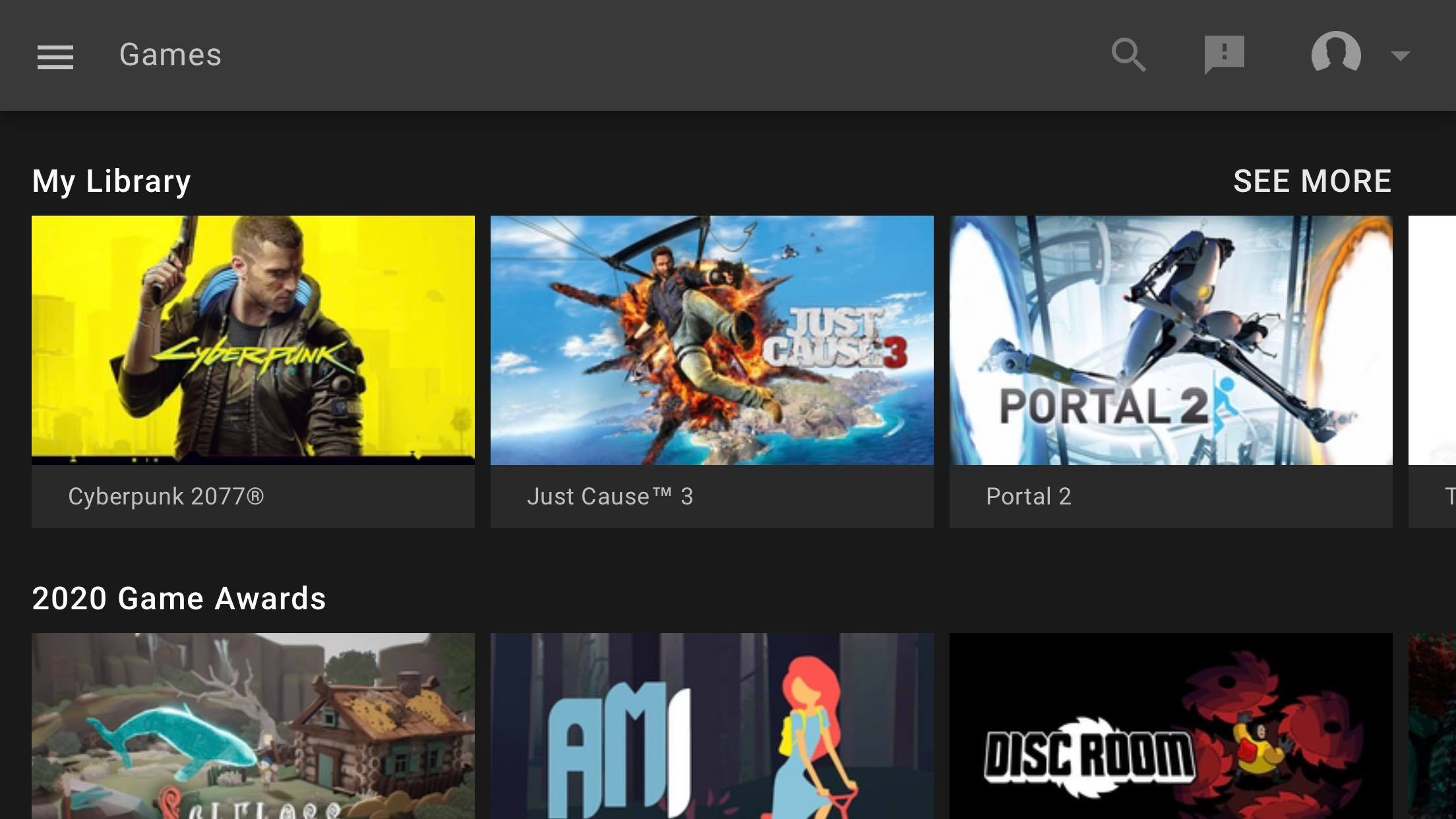
Task: Open the hamburger navigation menu
Action: point(55,57)
